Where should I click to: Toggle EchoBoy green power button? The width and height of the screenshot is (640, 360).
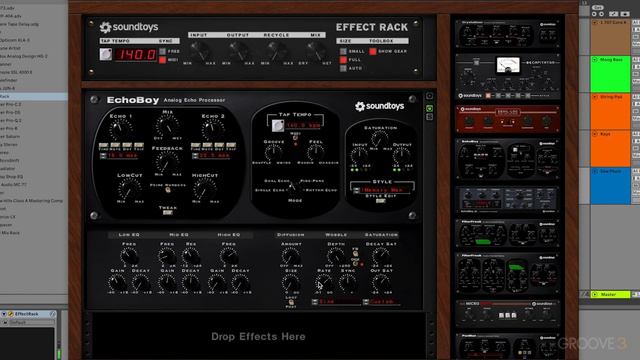click(x=429, y=109)
